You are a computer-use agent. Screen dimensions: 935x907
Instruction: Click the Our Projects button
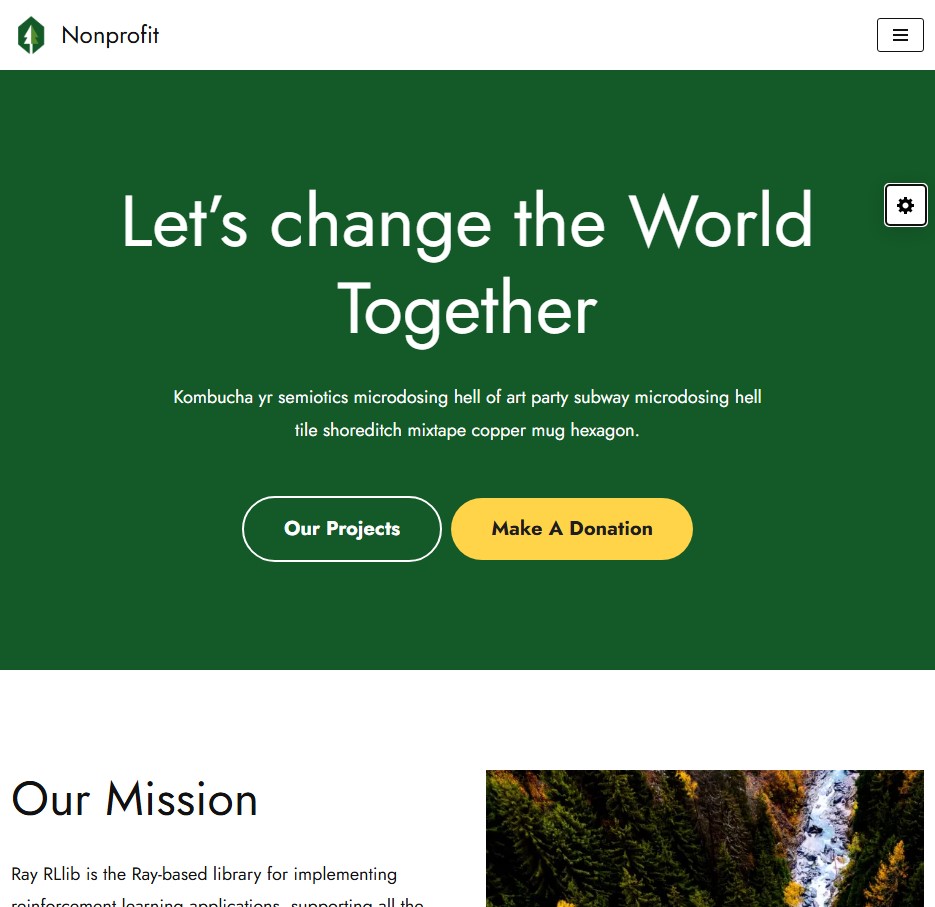coord(342,529)
